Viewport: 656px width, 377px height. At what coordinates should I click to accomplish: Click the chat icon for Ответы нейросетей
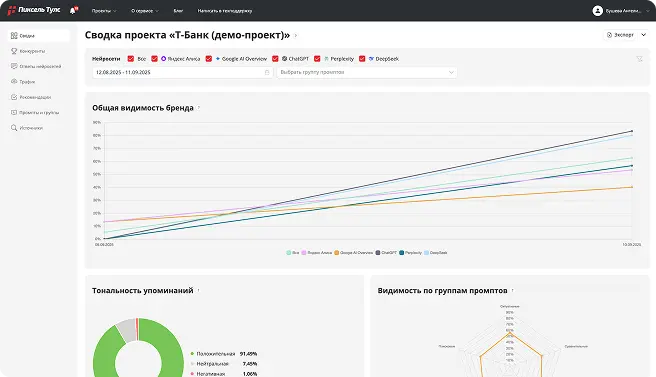pyautogui.click(x=14, y=66)
